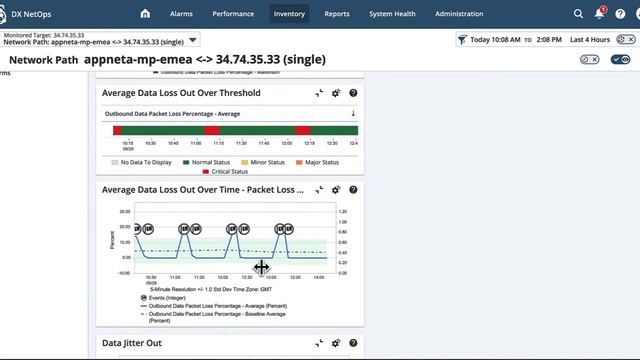Screen dimensions: 640x360
Task: Click the search magnifier icon
Action: coord(578,14)
